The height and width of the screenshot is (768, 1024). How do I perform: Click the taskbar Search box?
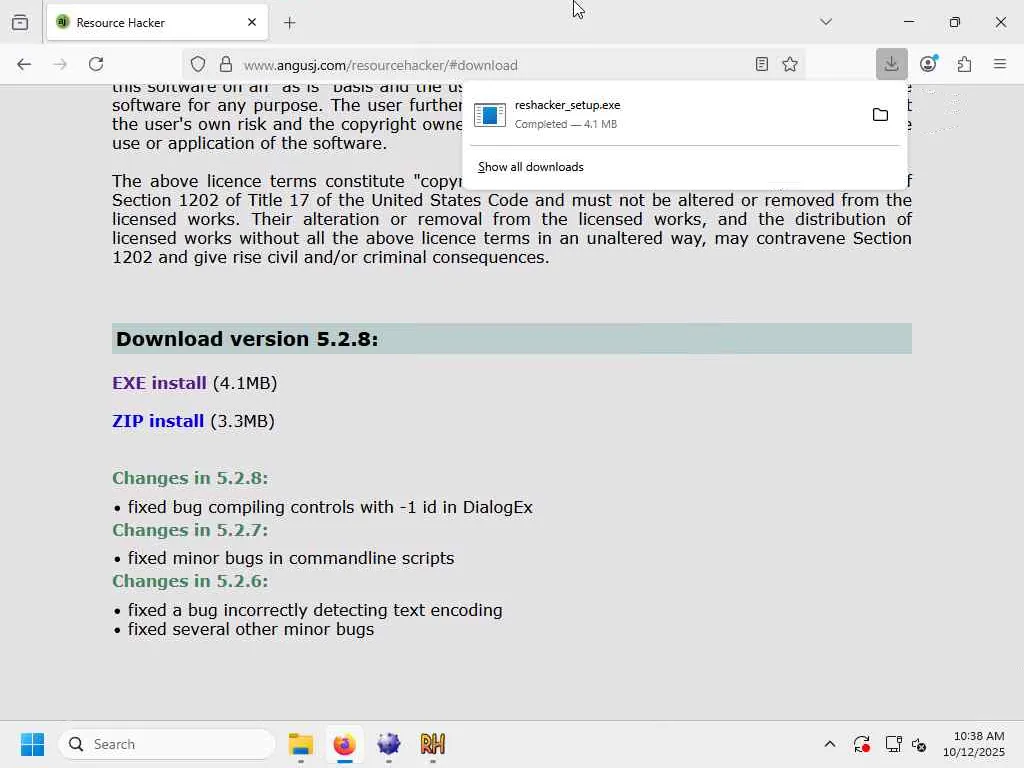pyautogui.click(x=167, y=744)
